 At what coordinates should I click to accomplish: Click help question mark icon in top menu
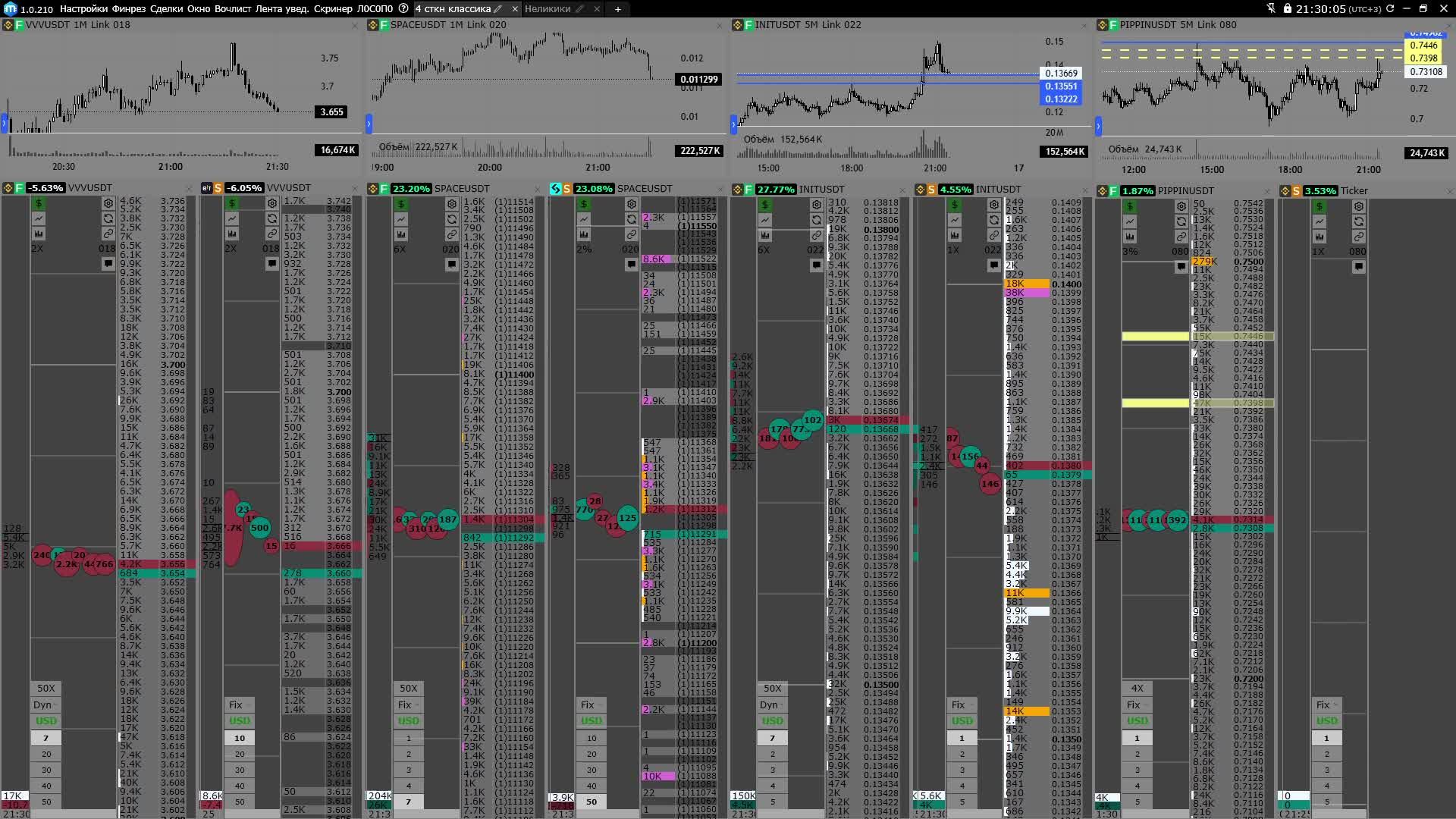click(x=403, y=9)
